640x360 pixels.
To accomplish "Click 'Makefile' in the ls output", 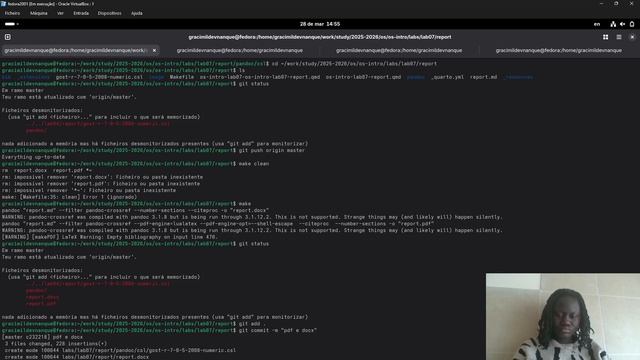I will [x=182, y=77].
